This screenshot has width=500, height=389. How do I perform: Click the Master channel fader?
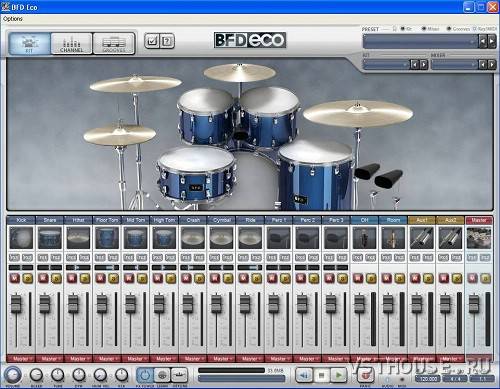[x=474, y=303]
